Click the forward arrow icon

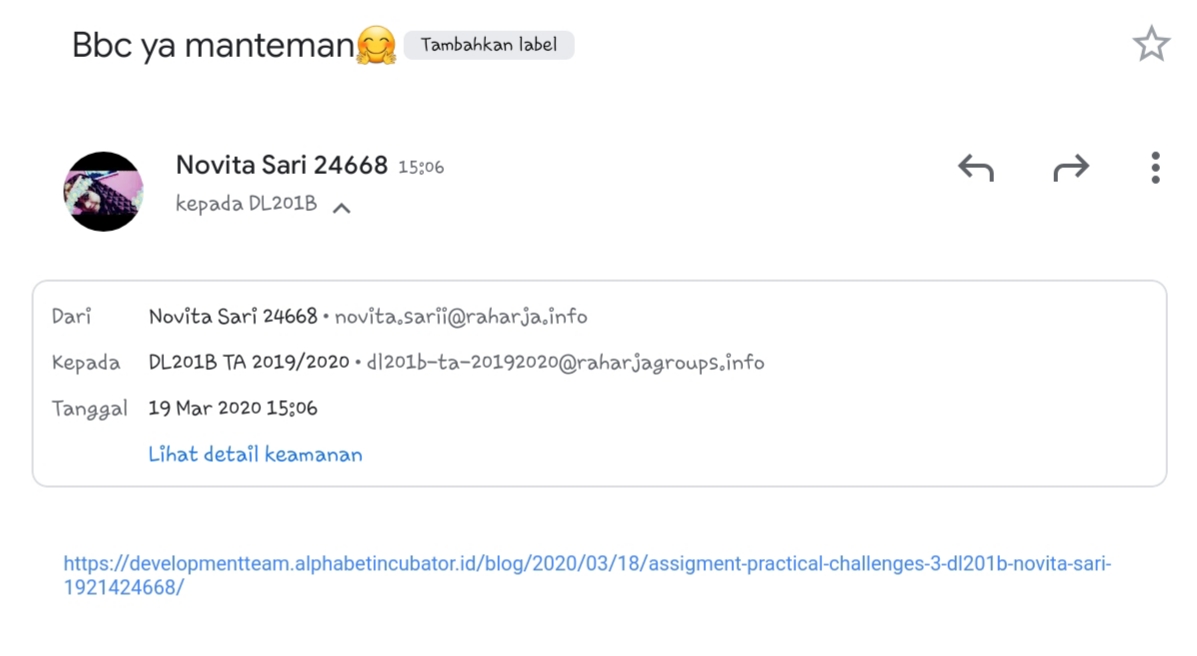[1070, 168]
